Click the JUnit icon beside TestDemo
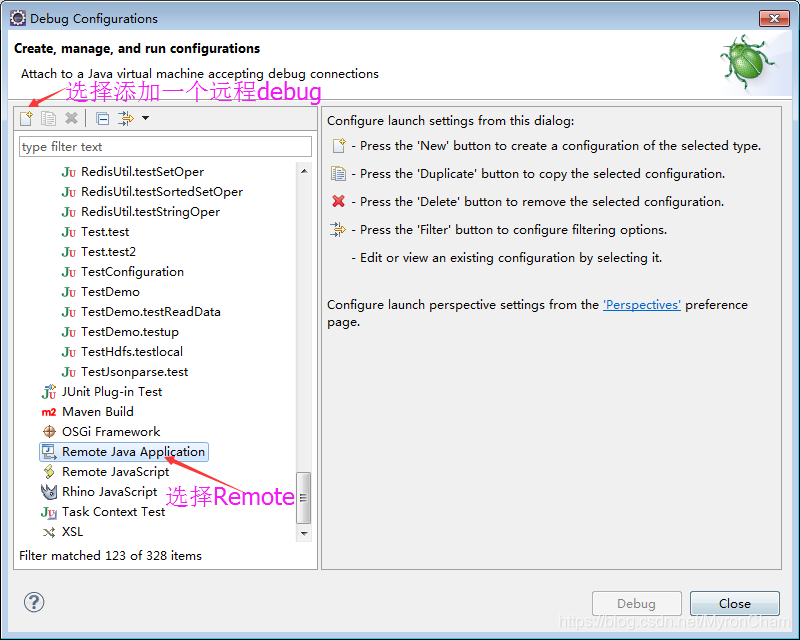 pyautogui.click(x=69, y=292)
